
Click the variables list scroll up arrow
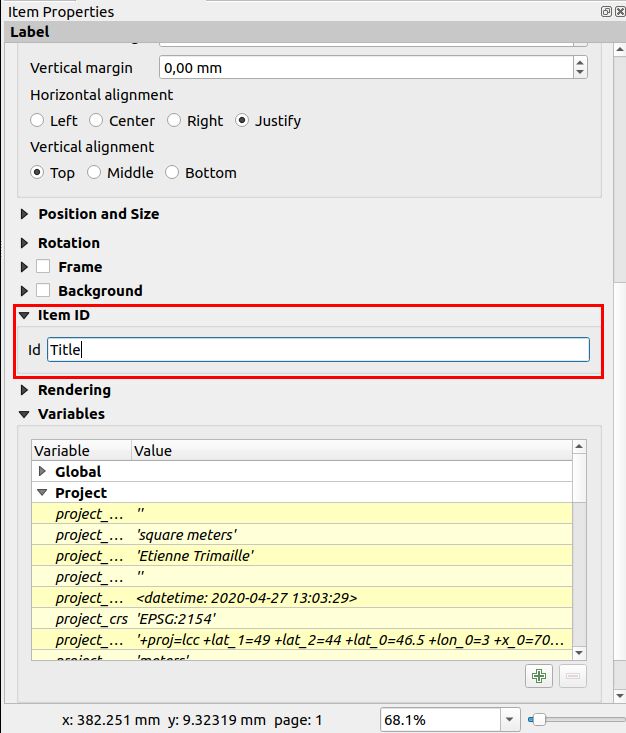coord(579,446)
